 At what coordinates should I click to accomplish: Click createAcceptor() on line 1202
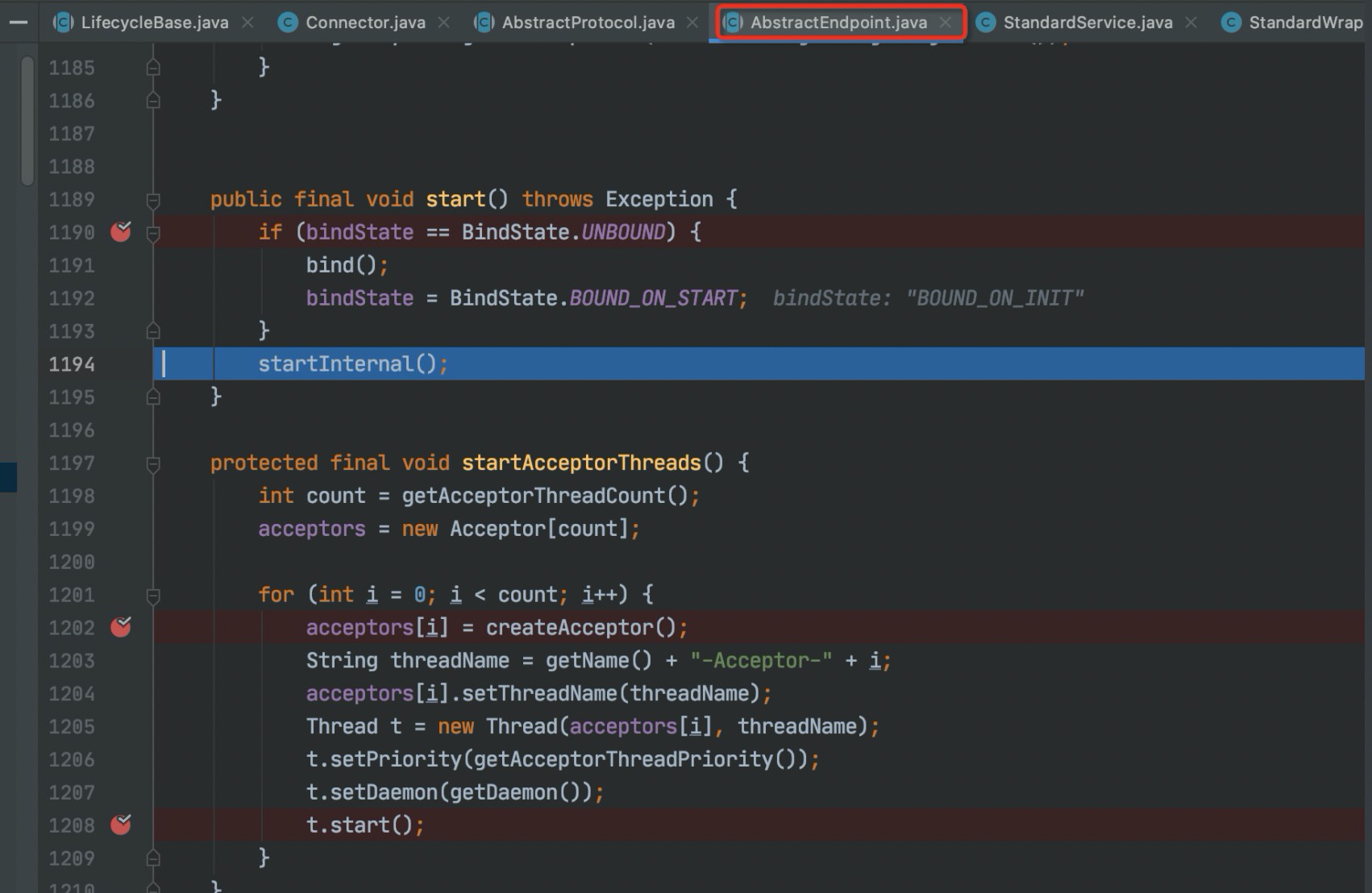click(580, 627)
